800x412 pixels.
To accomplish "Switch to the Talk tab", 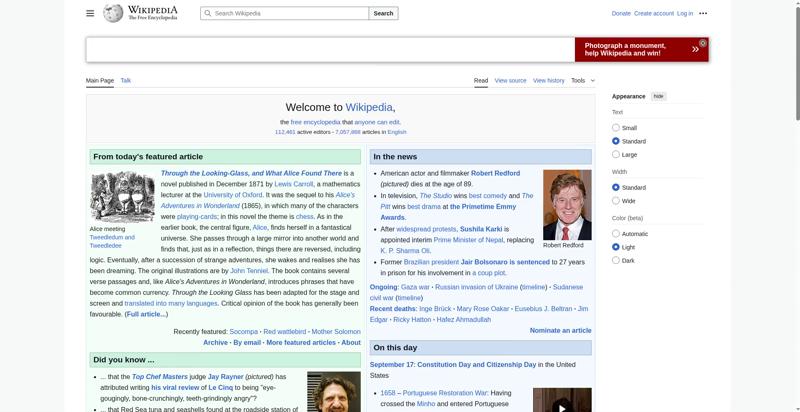I will (x=126, y=81).
